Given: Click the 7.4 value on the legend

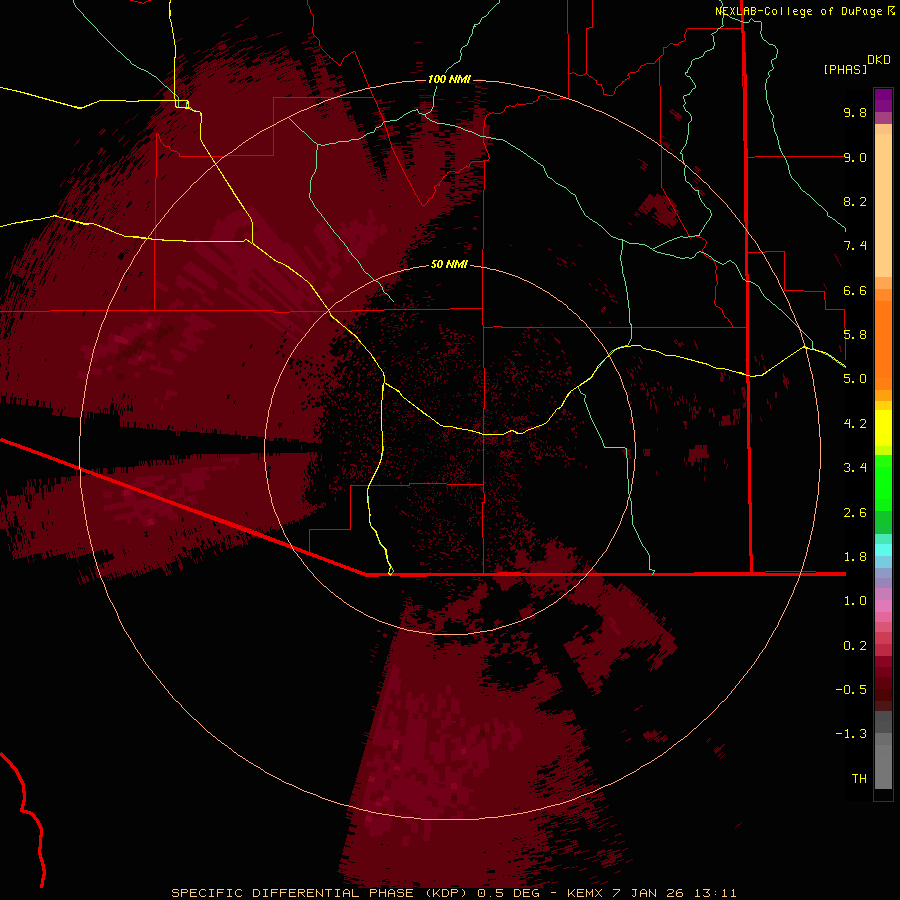Looking at the screenshot, I should (855, 246).
